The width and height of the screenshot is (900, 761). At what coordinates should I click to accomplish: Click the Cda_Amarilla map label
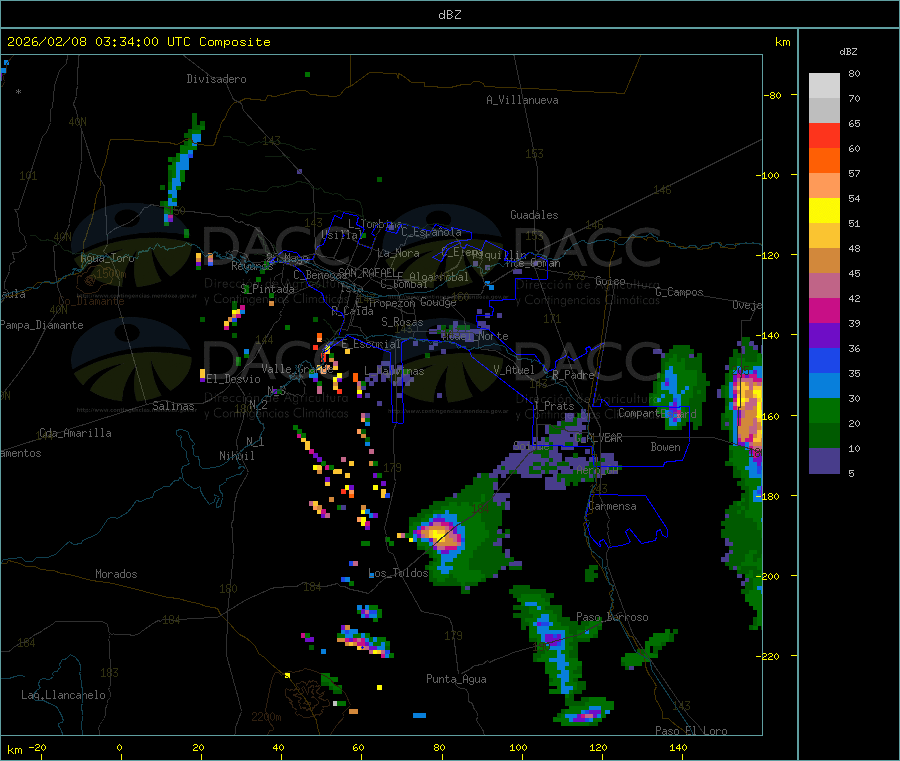[75, 433]
